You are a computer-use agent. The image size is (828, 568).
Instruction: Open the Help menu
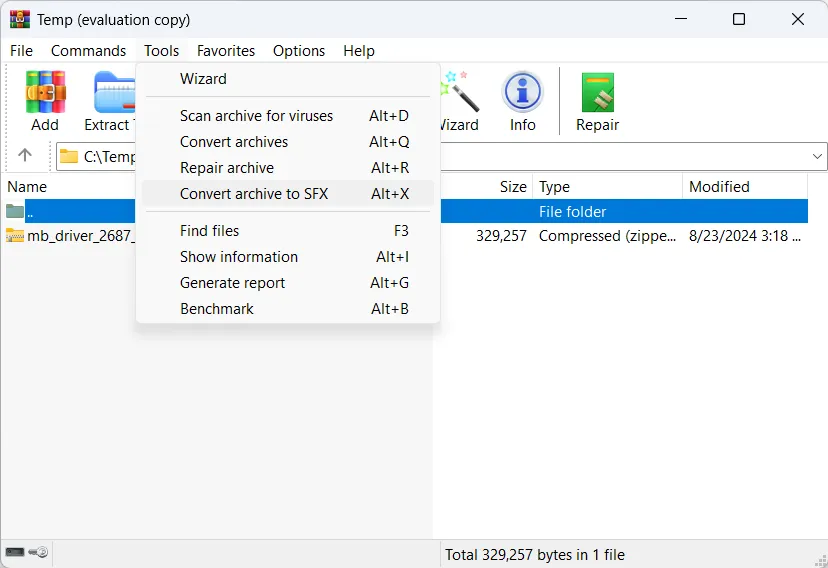tap(359, 51)
